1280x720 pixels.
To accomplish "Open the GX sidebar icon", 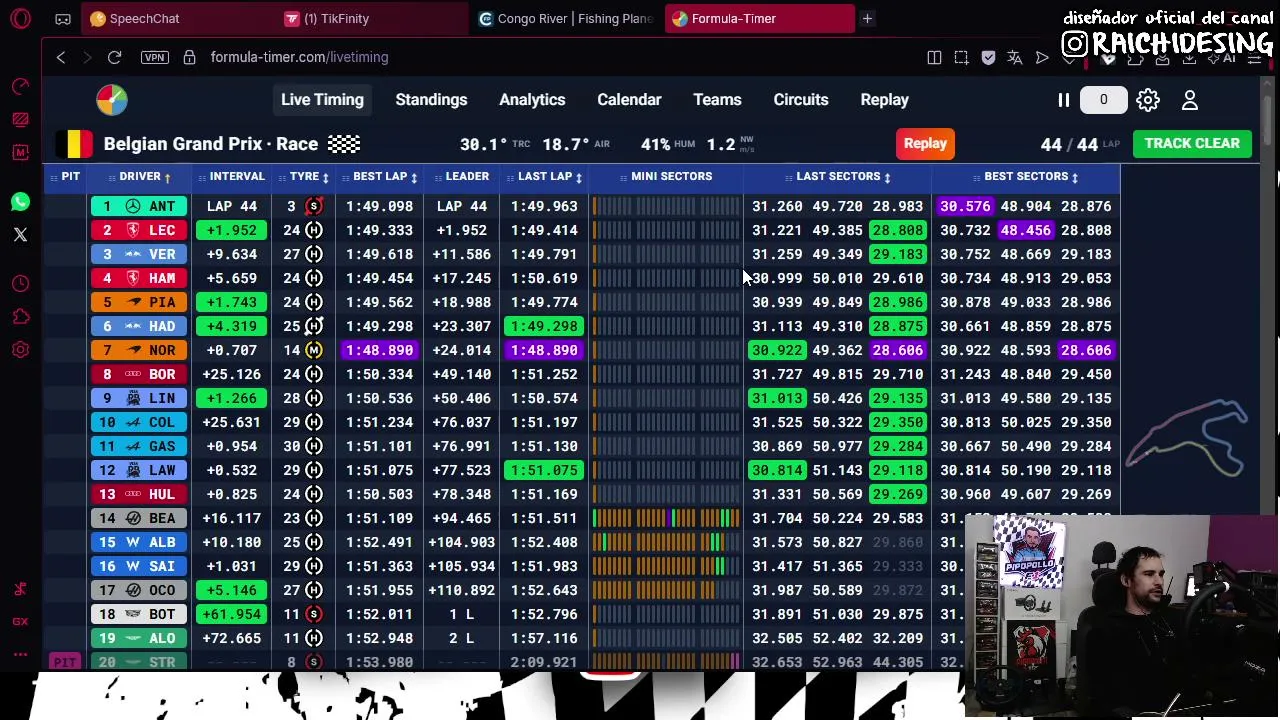I will tap(20, 621).
